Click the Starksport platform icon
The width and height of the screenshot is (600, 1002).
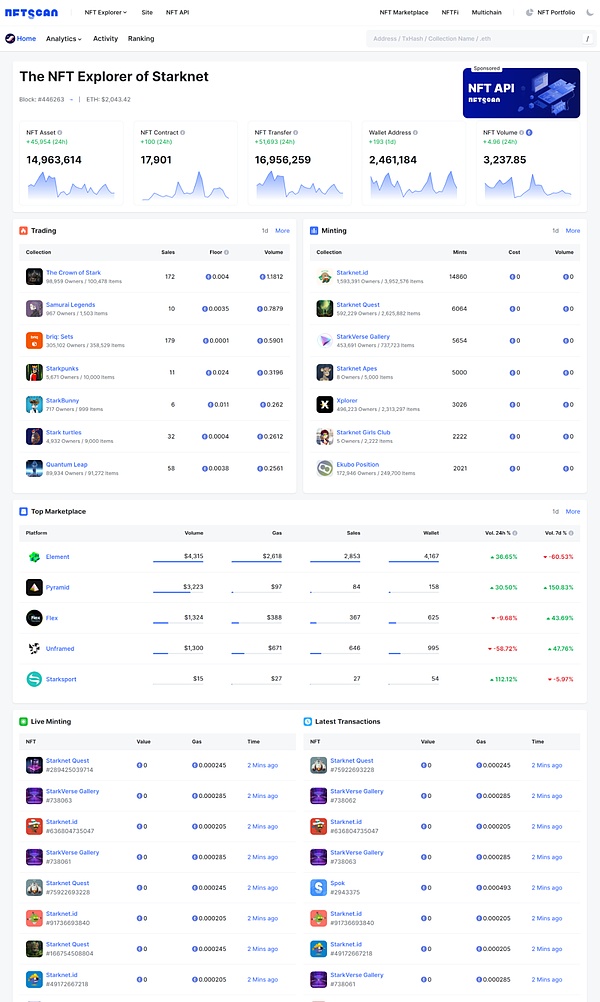click(34, 679)
